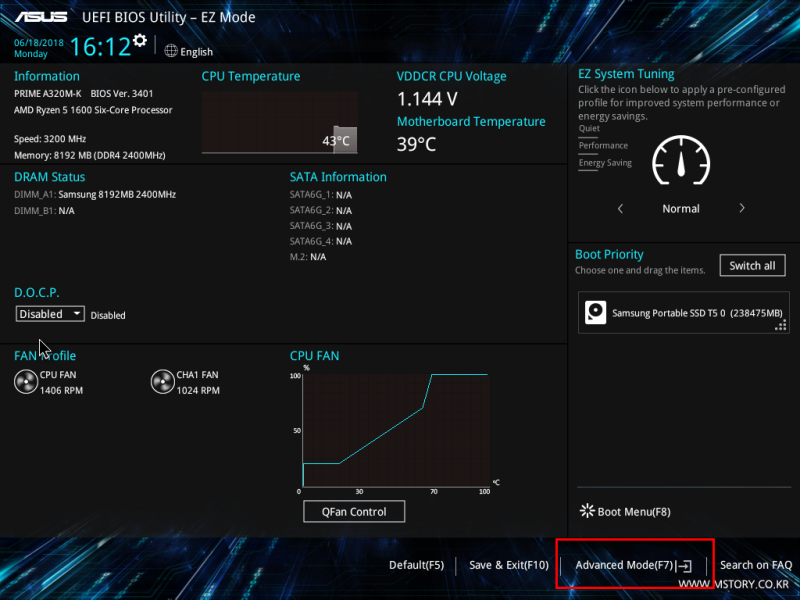Viewport: 800px width, 600px height.
Task: Click the Samsung Portable SSD drive icon
Action: (x=595, y=312)
